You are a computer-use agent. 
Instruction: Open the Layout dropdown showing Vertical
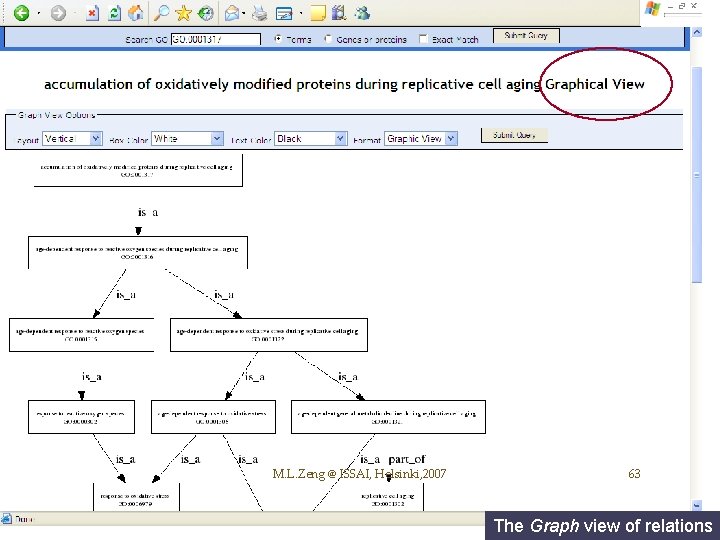tap(72, 138)
